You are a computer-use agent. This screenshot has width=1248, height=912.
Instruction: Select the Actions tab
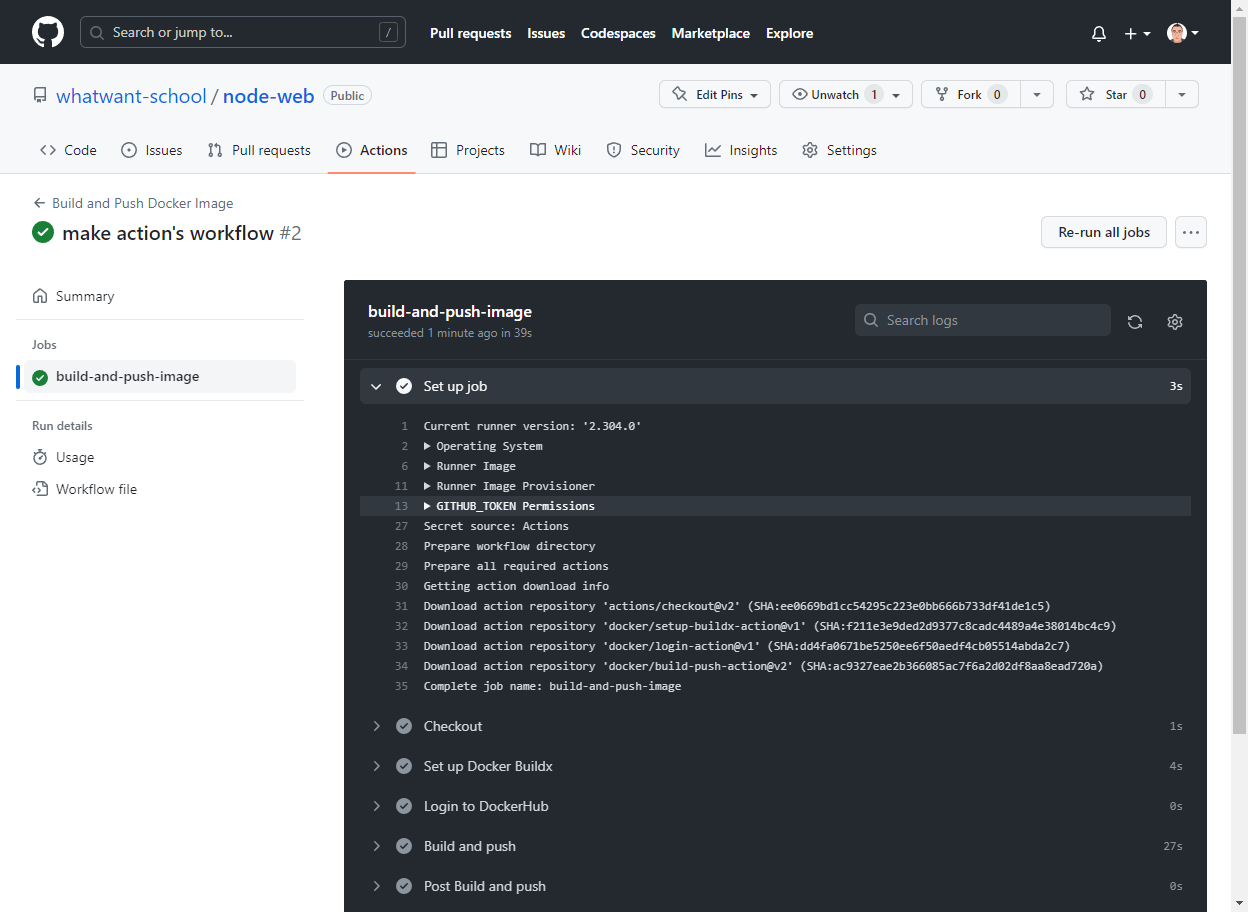click(372, 150)
